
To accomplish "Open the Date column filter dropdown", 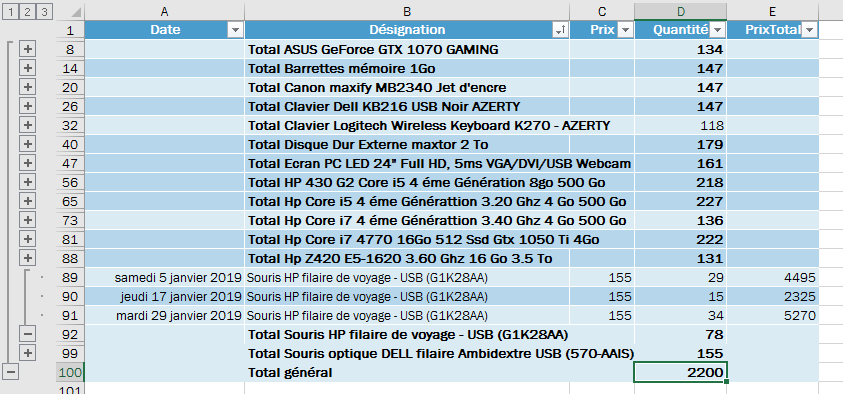I will coord(235,31).
